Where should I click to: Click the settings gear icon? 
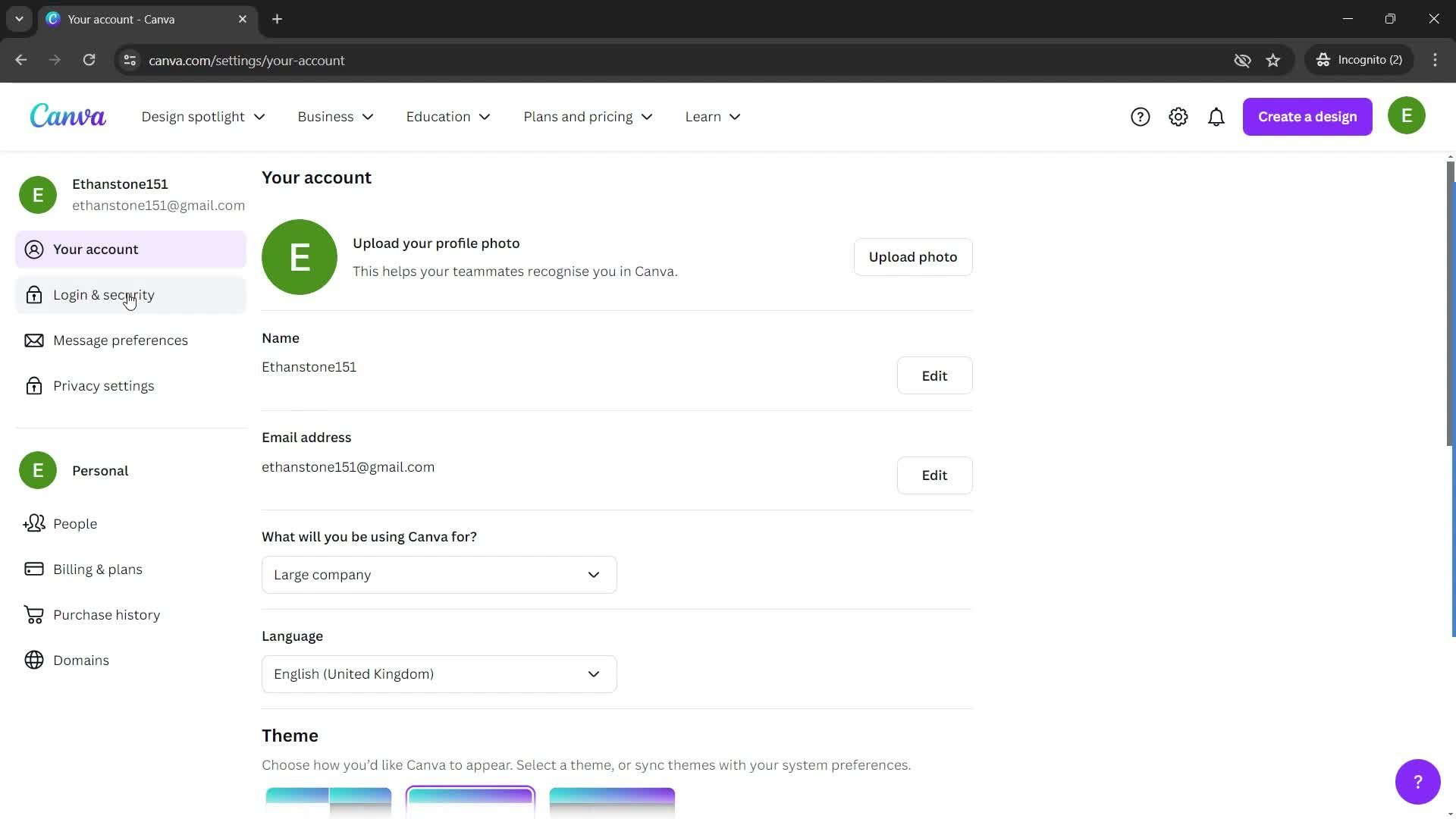pos(1178,116)
